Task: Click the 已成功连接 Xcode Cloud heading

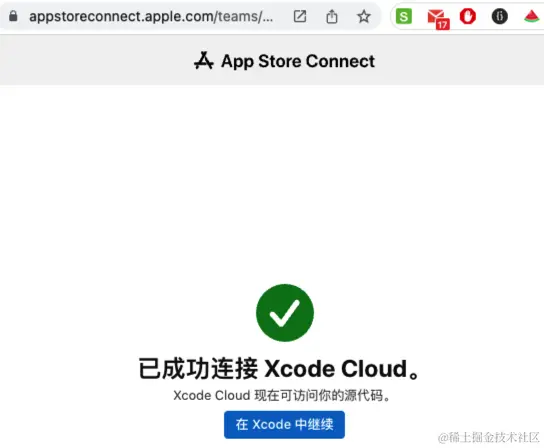Action: click(x=280, y=368)
